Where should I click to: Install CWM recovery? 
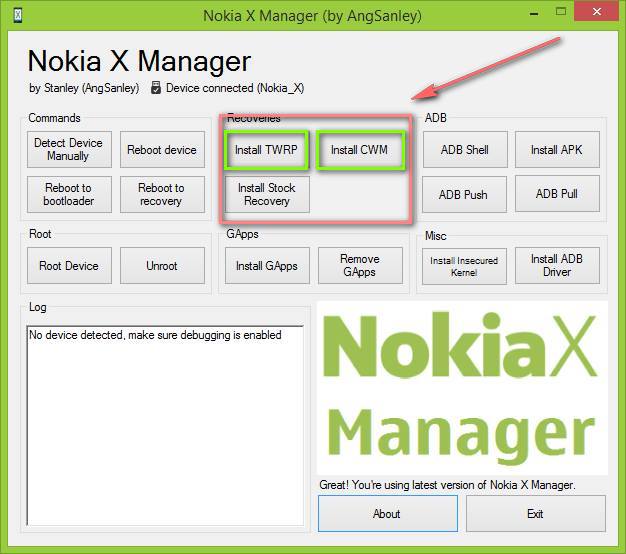coord(360,150)
